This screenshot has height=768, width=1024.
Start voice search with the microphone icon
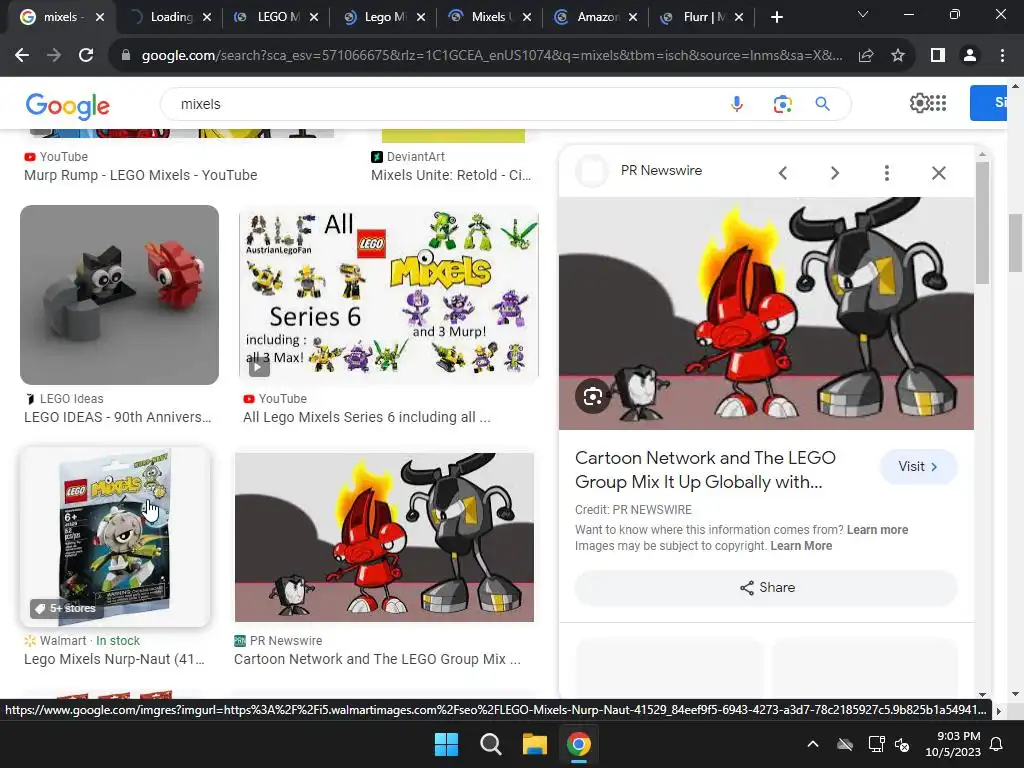coord(737,104)
